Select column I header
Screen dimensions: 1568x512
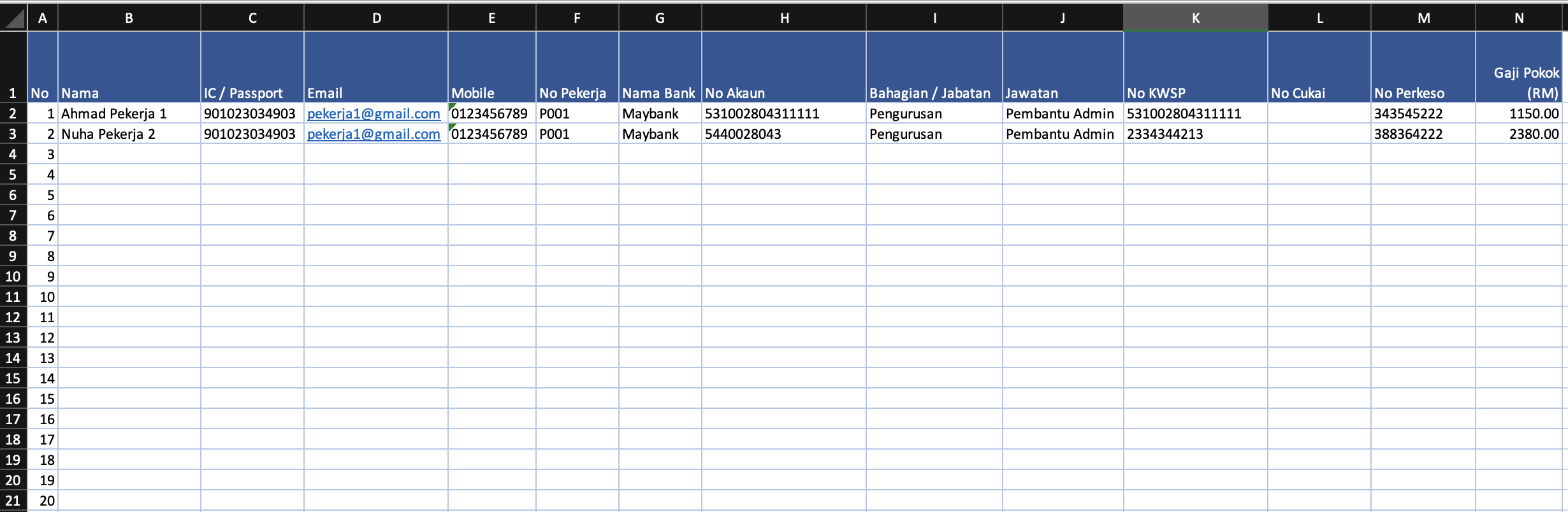tap(934, 18)
